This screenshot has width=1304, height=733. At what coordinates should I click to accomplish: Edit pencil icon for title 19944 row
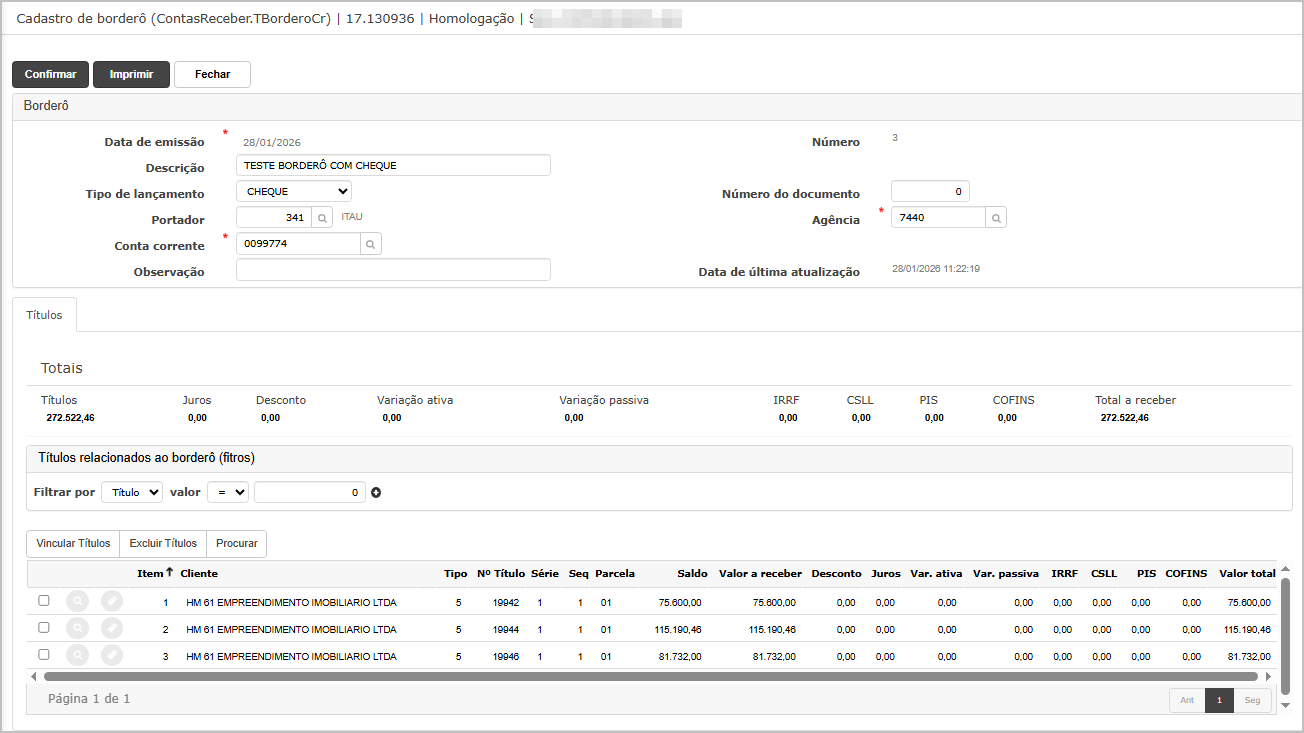(x=112, y=628)
